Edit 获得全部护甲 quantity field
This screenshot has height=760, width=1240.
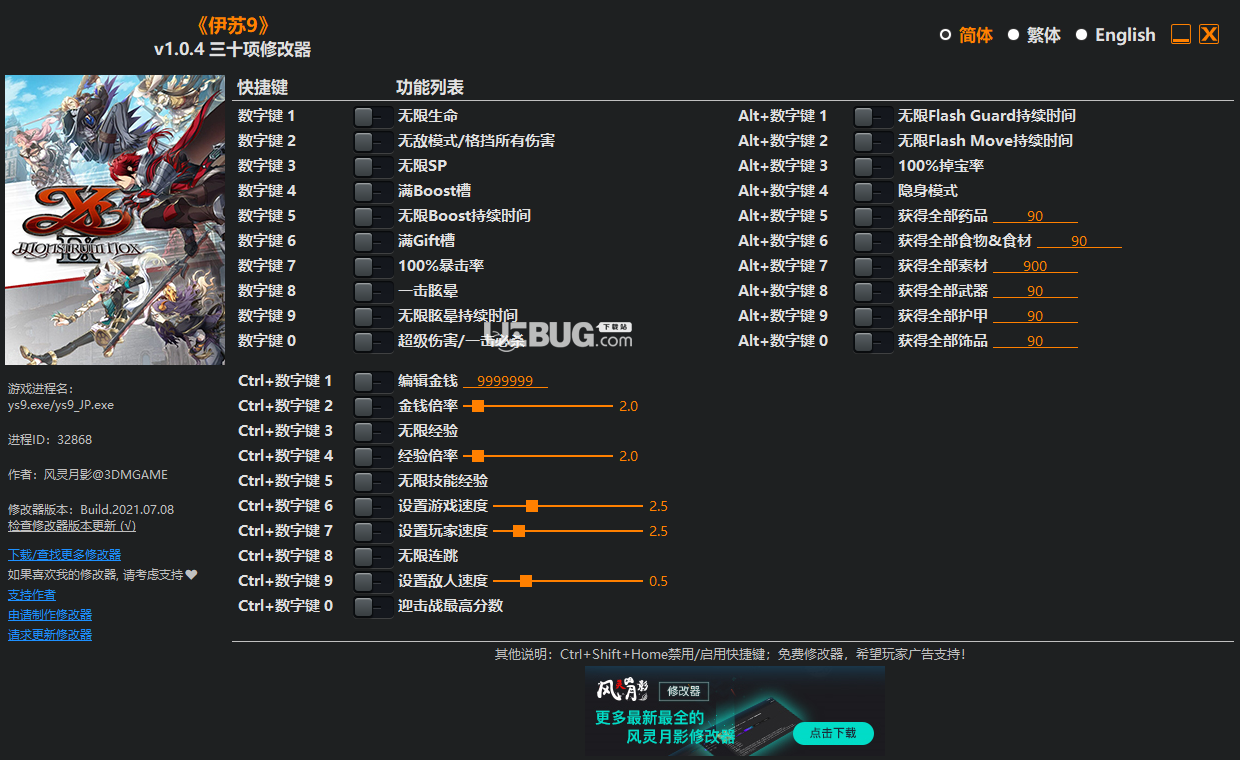pyautogui.click(x=1035, y=316)
